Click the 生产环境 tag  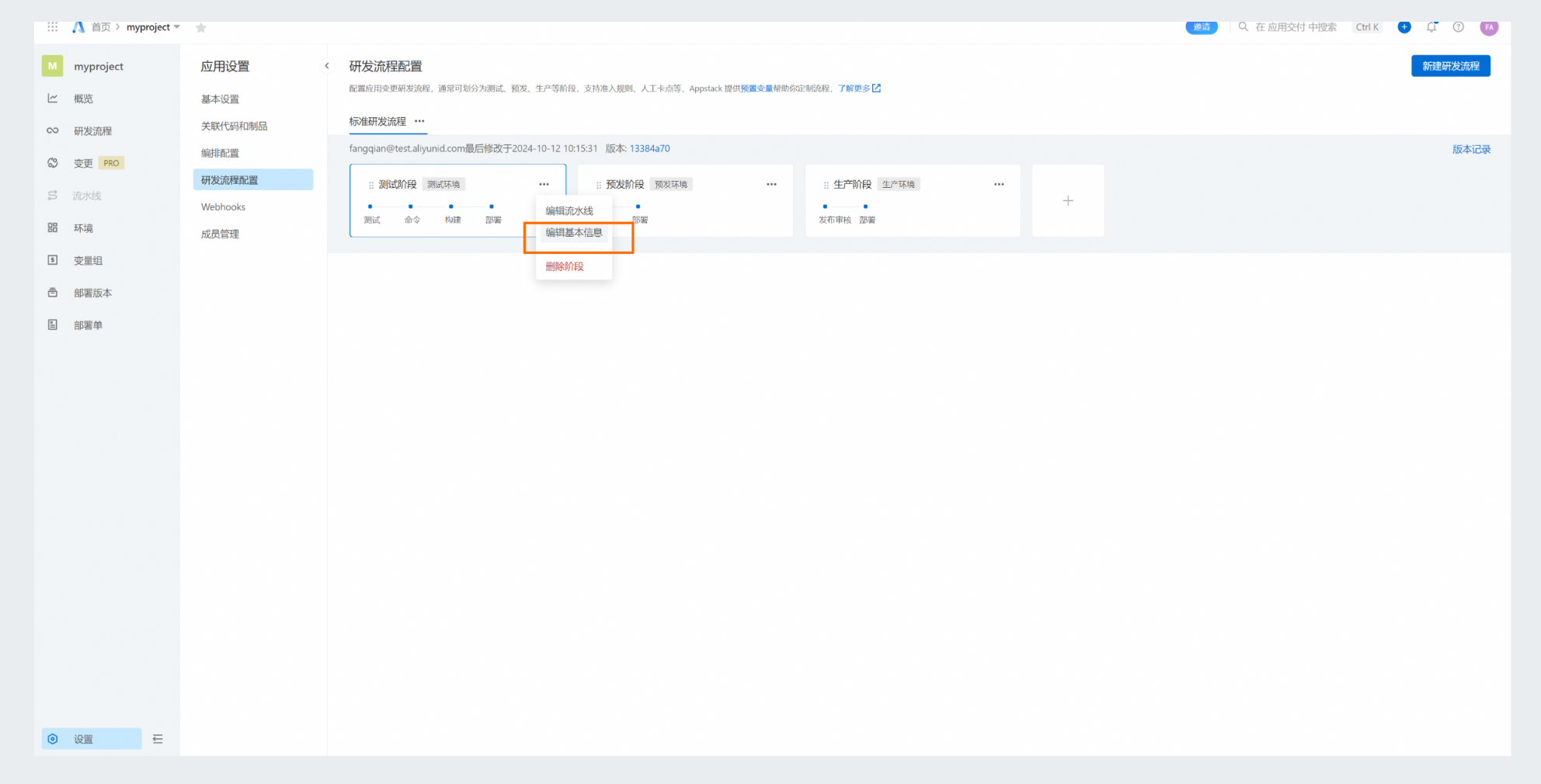point(899,185)
